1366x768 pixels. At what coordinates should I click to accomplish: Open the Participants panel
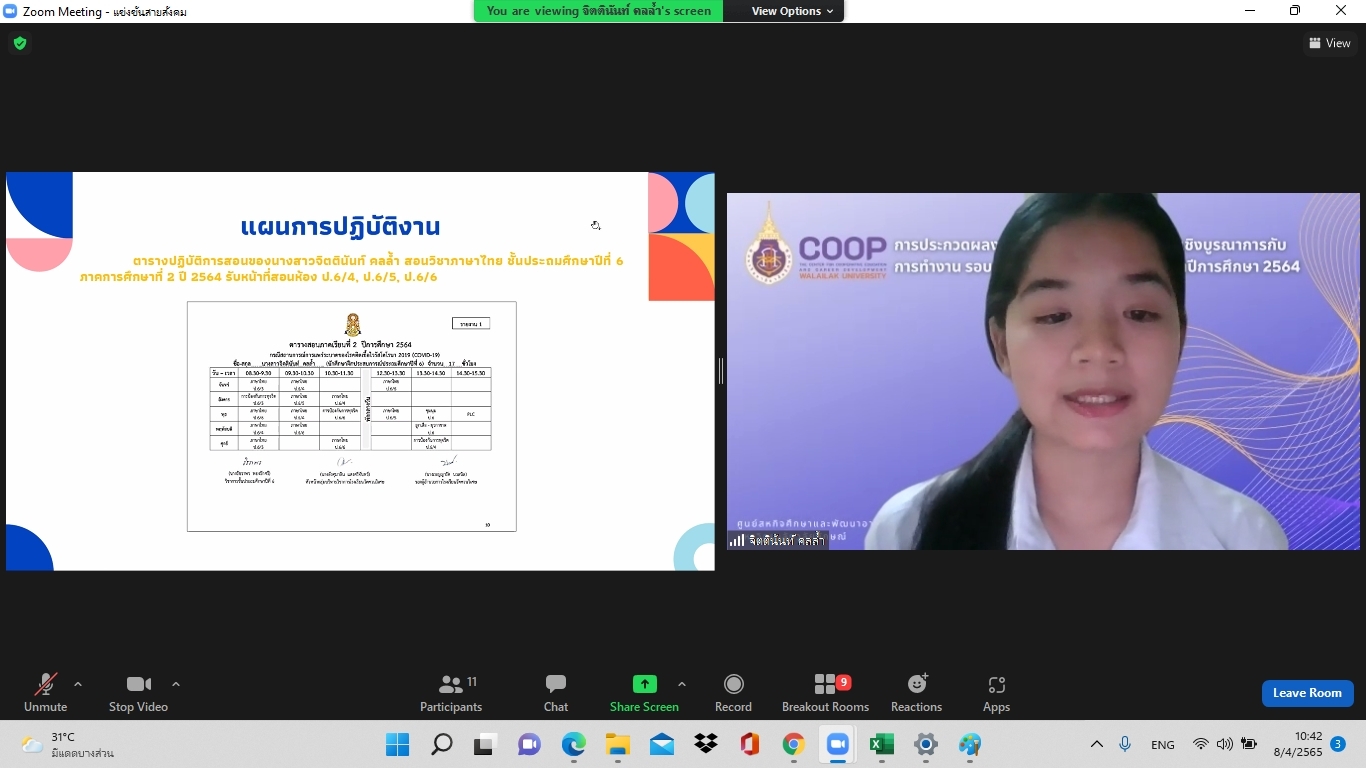(451, 693)
